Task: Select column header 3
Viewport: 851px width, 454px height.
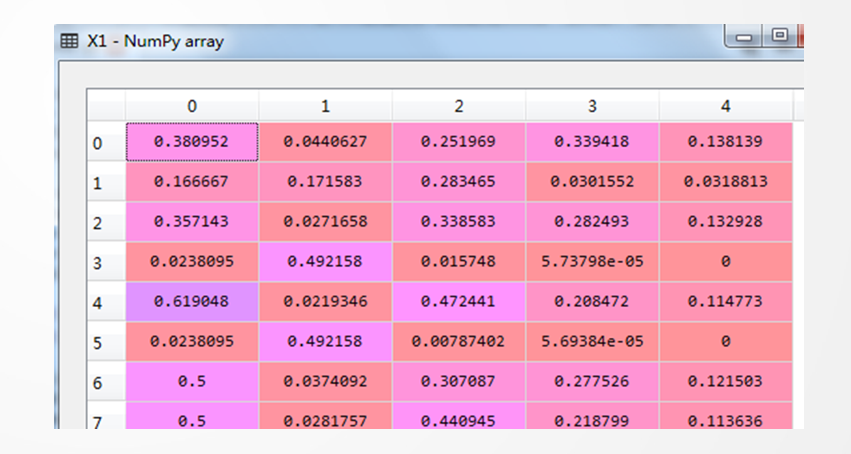Action: click(x=592, y=106)
